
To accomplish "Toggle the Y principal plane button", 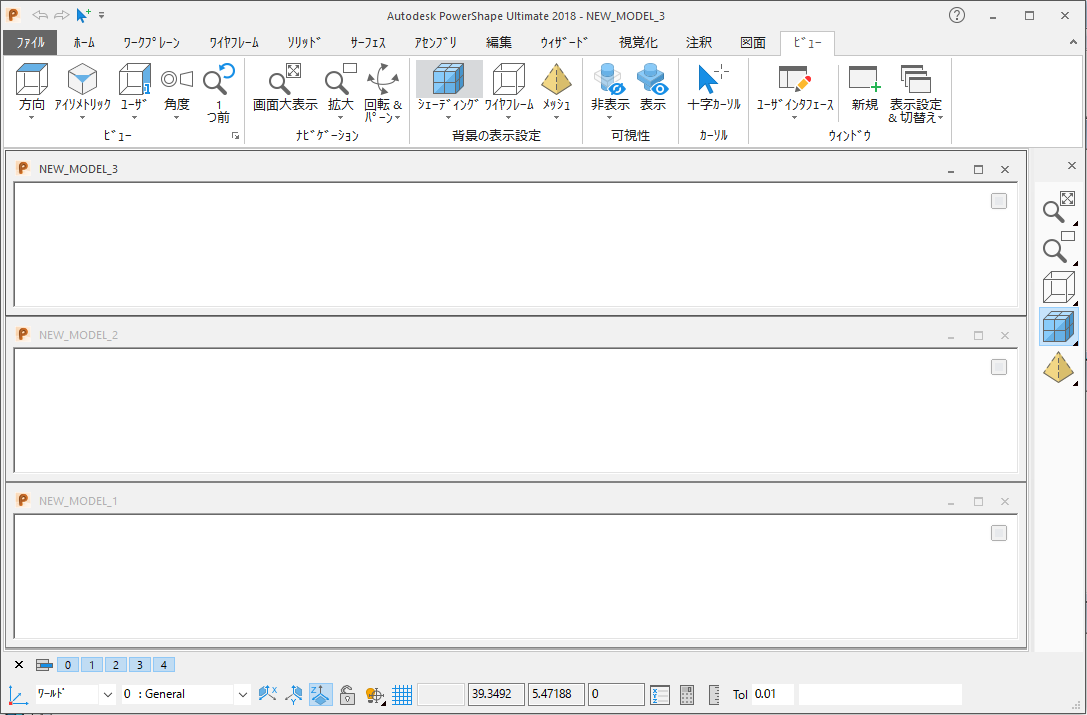I will (x=294, y=694).
